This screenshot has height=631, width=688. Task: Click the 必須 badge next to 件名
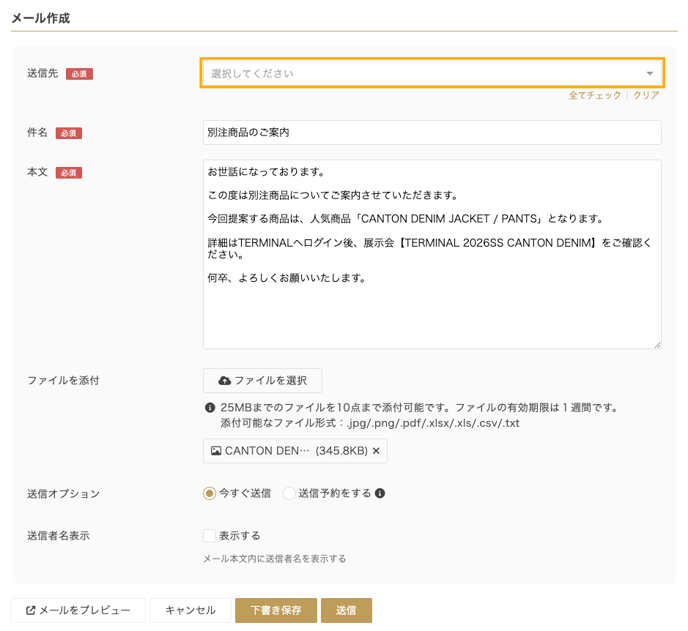pos(69,133)
